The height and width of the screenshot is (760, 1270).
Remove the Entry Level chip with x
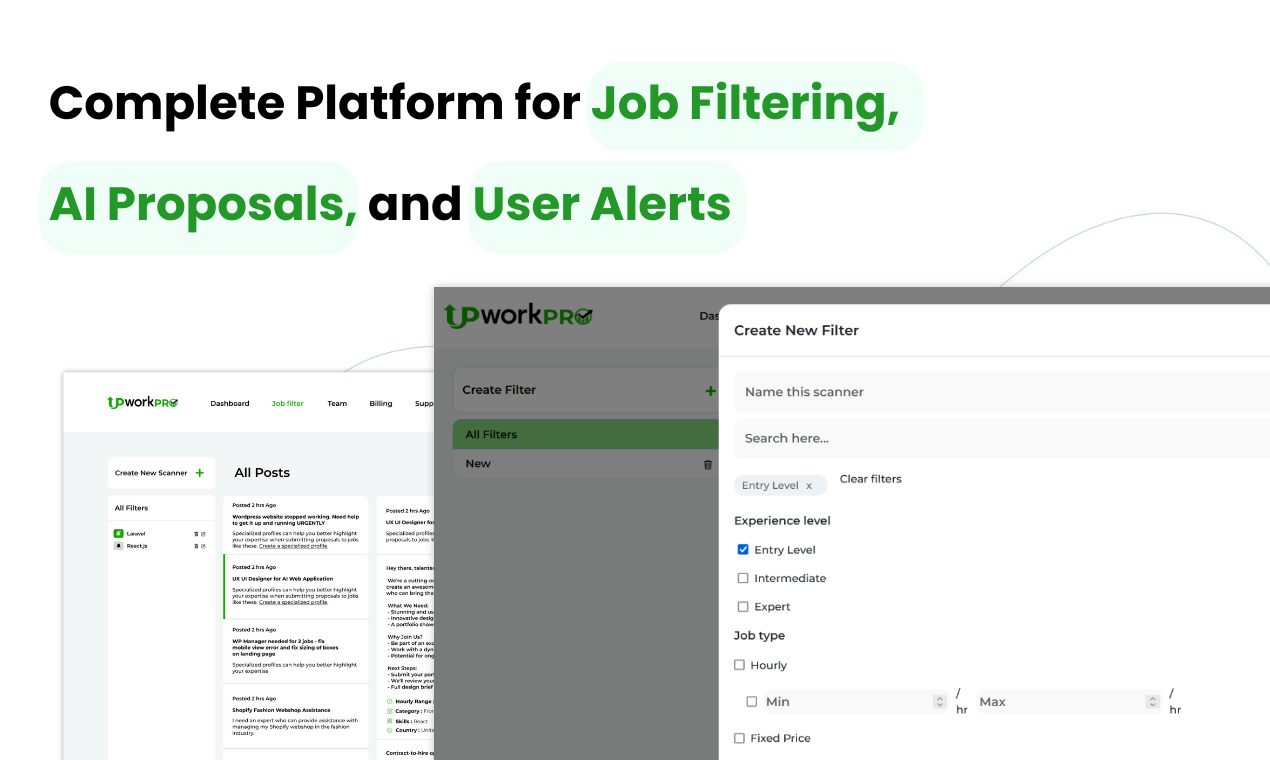(x=809, y=486)
